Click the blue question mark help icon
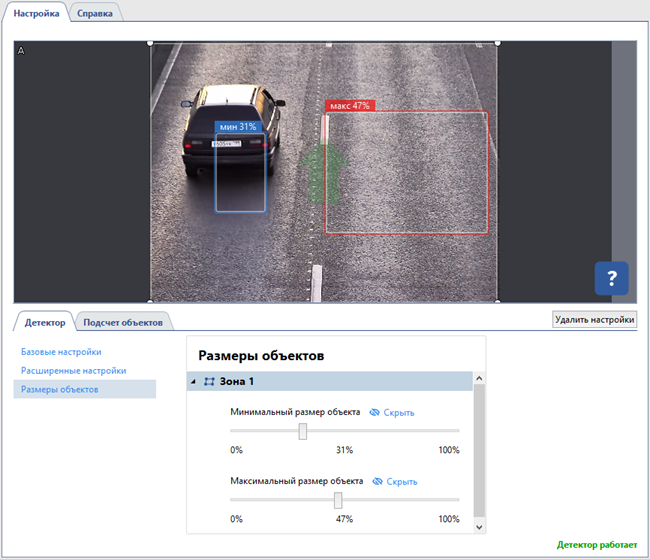650x559 pixels. click(611, 277)
